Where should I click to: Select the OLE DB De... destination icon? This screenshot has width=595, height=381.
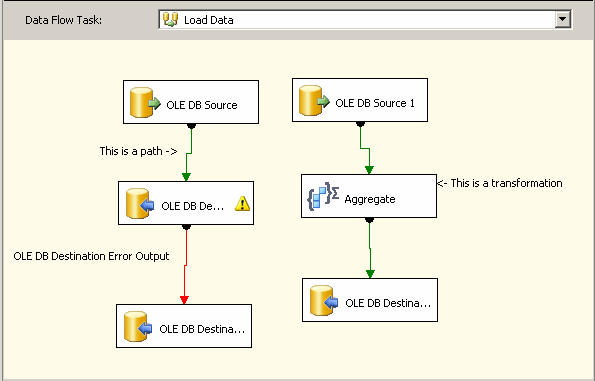point(140,204)
